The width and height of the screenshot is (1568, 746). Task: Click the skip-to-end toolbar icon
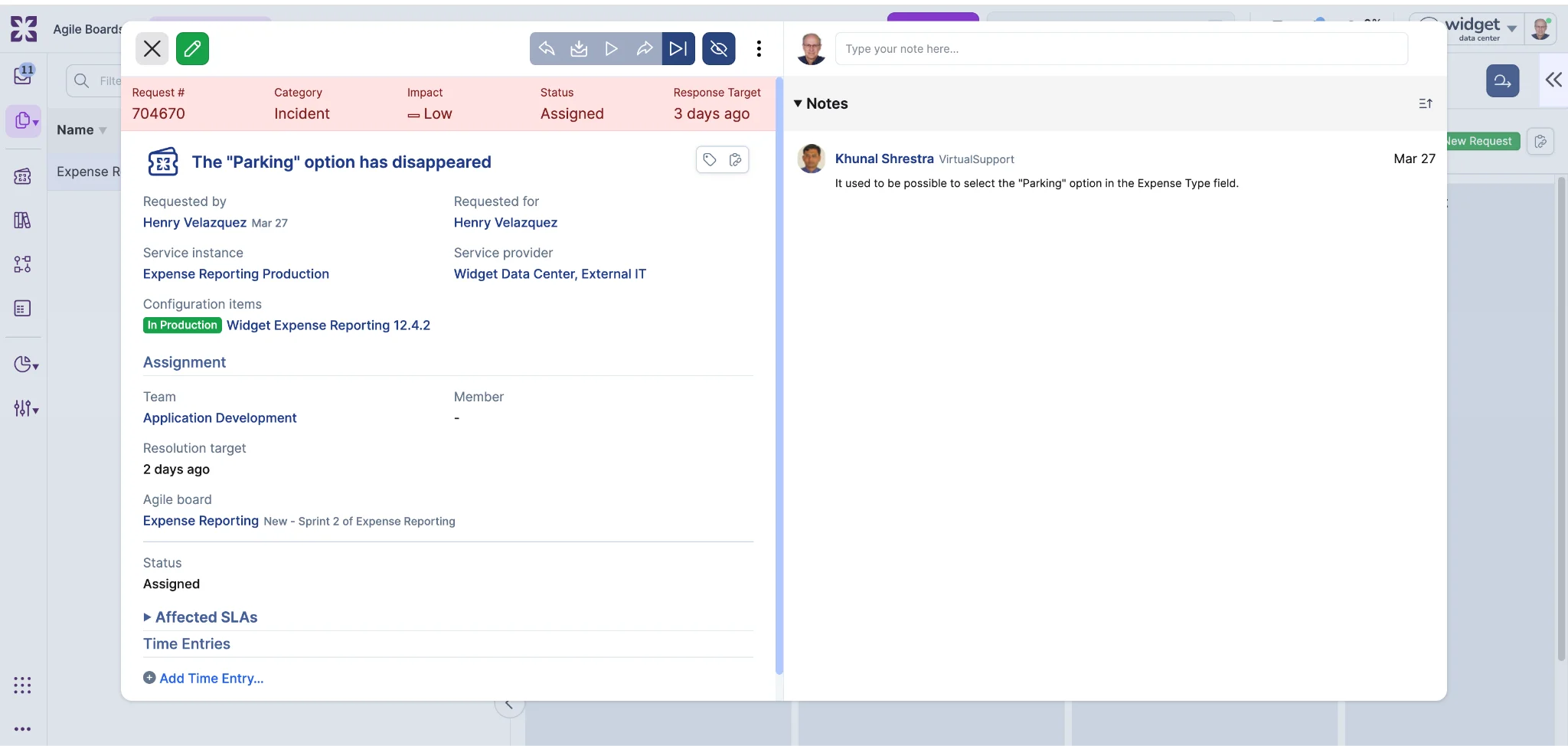click(x=678, y=49)
